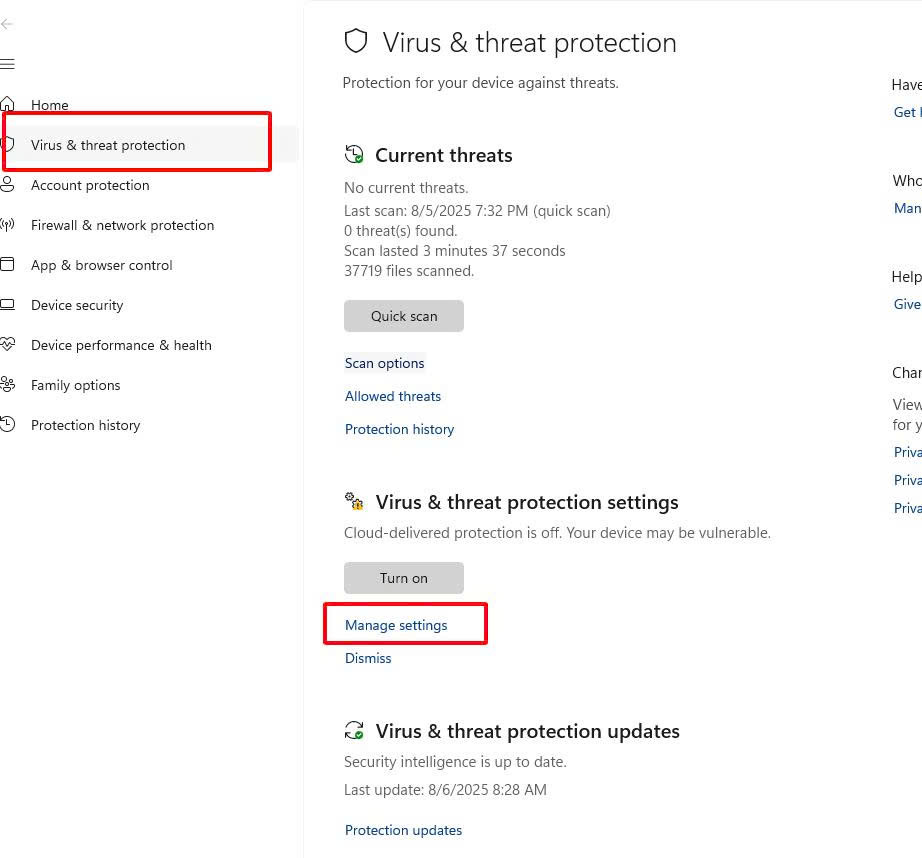
Task: Start a Quick scan
Action: [x=404, y=316]
